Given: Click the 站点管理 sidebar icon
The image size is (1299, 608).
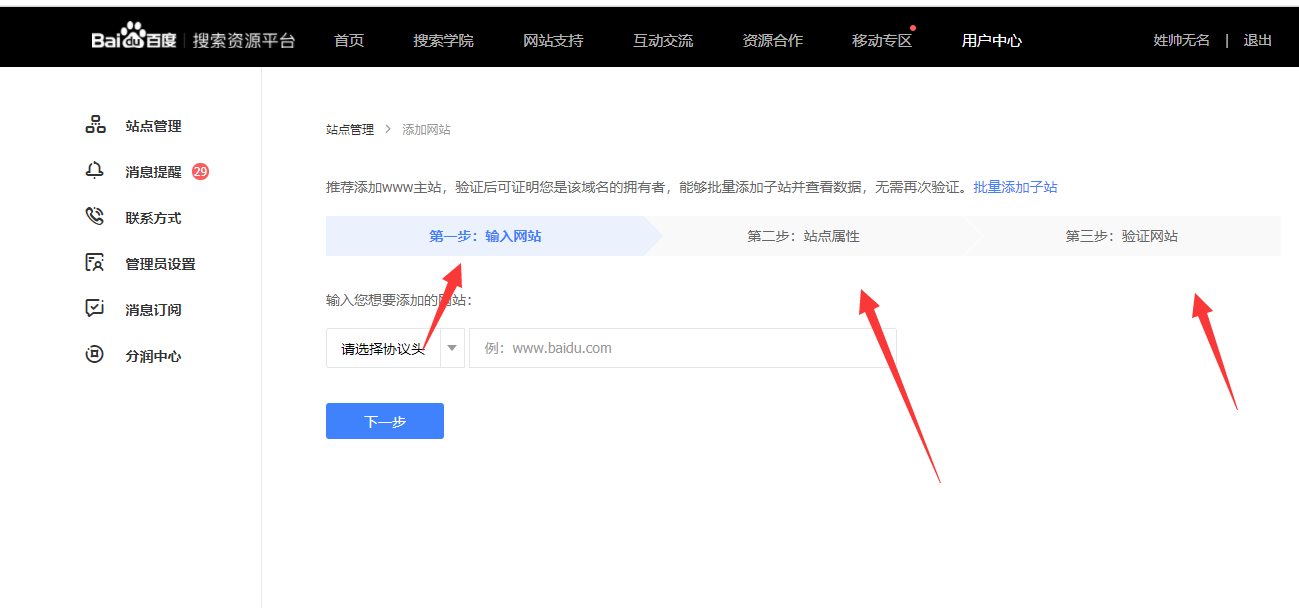Looking at the screenshot, I should click(x=95, y=125).
